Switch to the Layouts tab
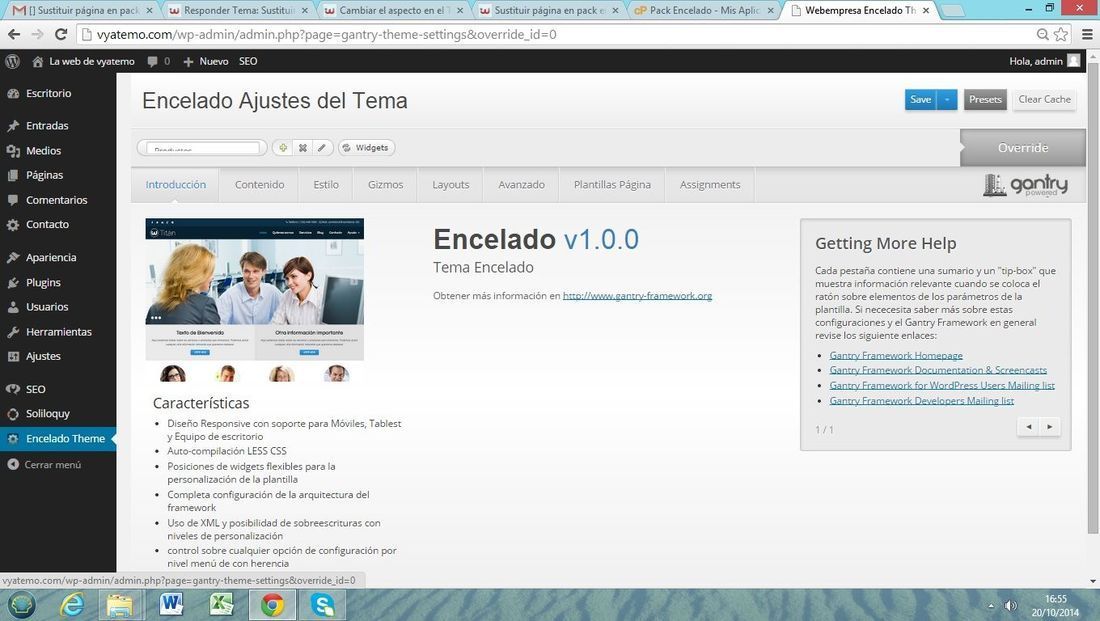Viewport: 1100px width, 621px height. pos(450,185)
